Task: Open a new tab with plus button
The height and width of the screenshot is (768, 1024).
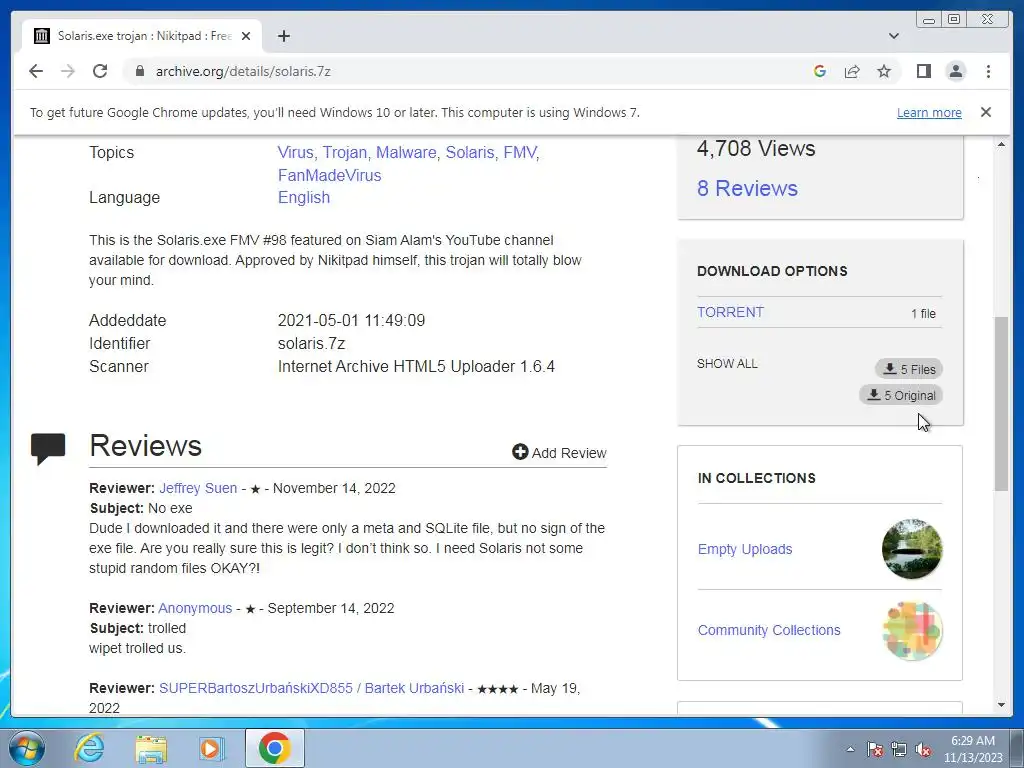Action: coord(283,36)
